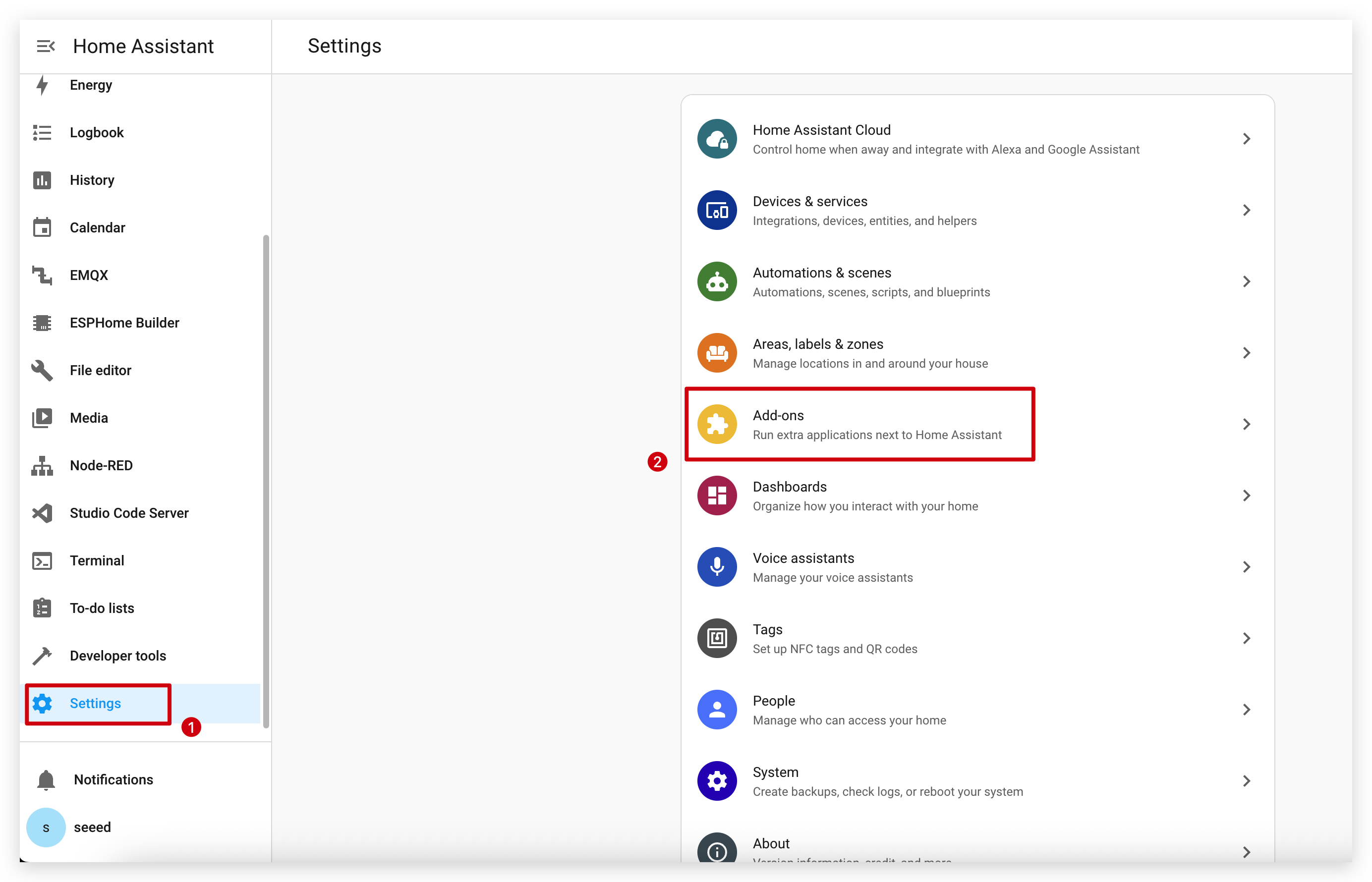Click the Notifications bell icon
This screenshot has width=1372, height=882.
[x=46, y=779]
